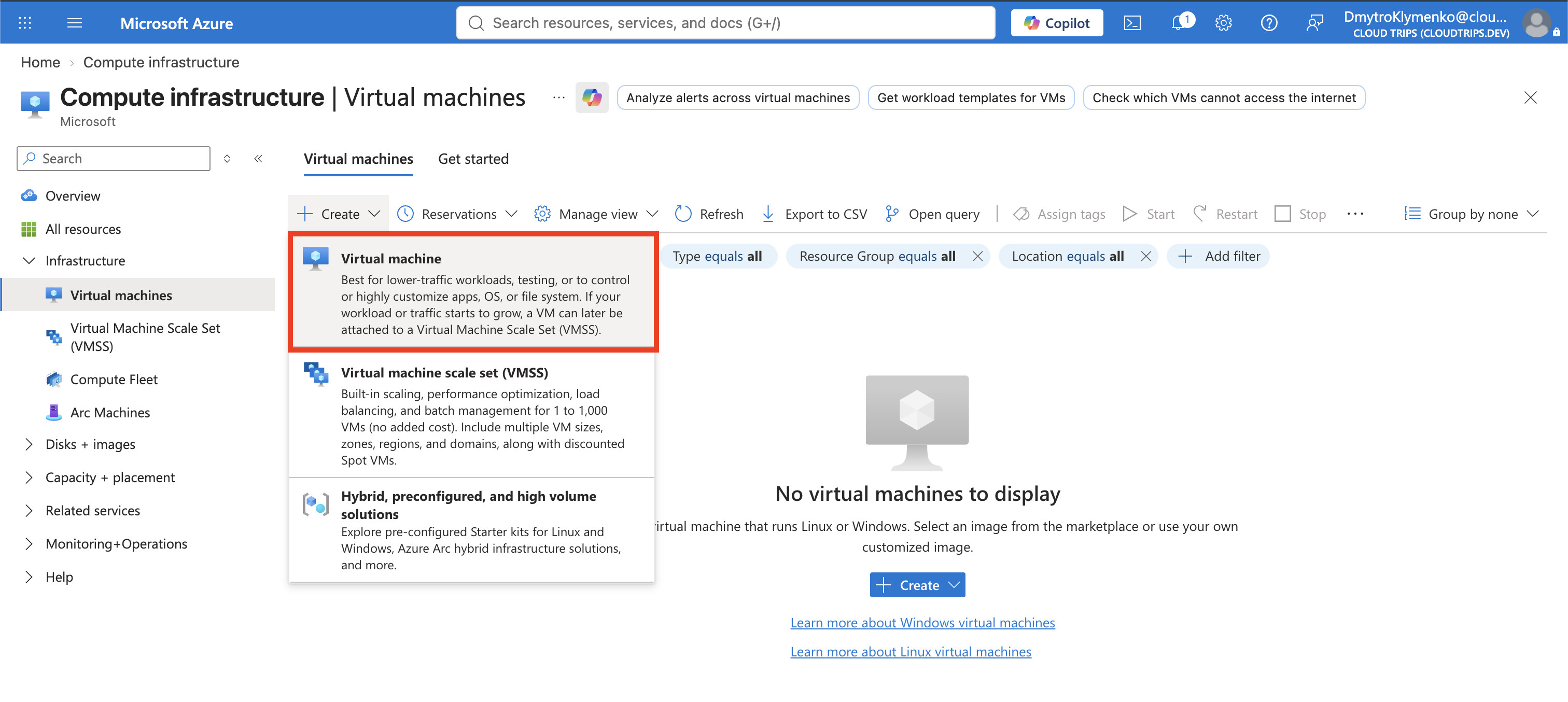Open Learn more about Linux virtual machines
1568x702 pixels.
click(x=911, y=652)
